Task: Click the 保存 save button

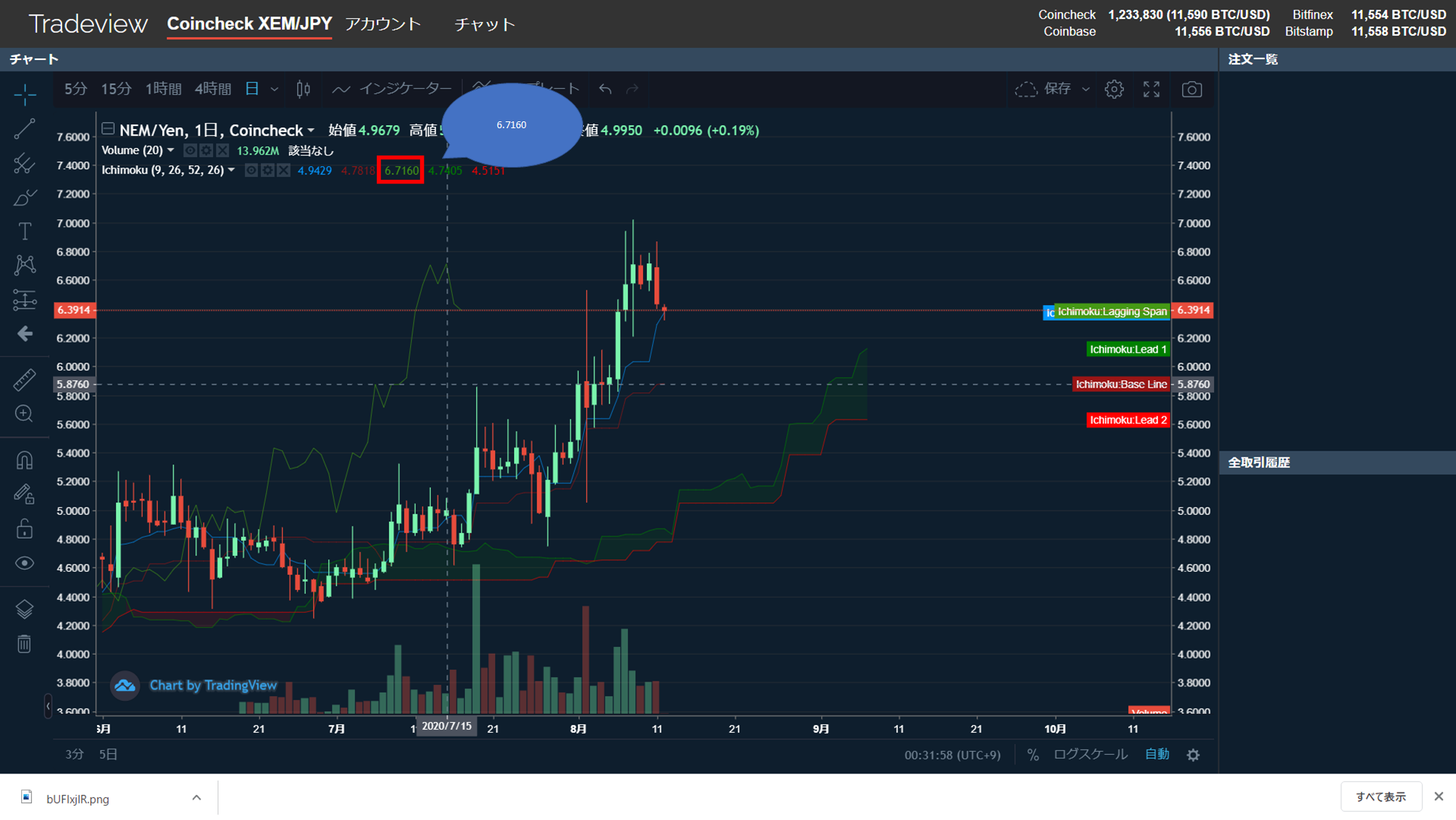Action: (x=1043, y=90)
